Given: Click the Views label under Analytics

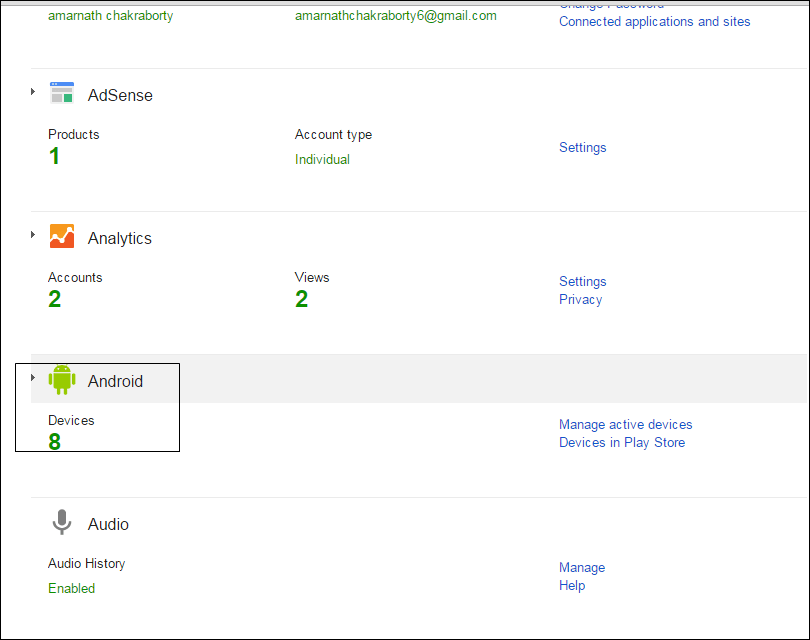Looking at the screenshot, I should coord(312,277).
